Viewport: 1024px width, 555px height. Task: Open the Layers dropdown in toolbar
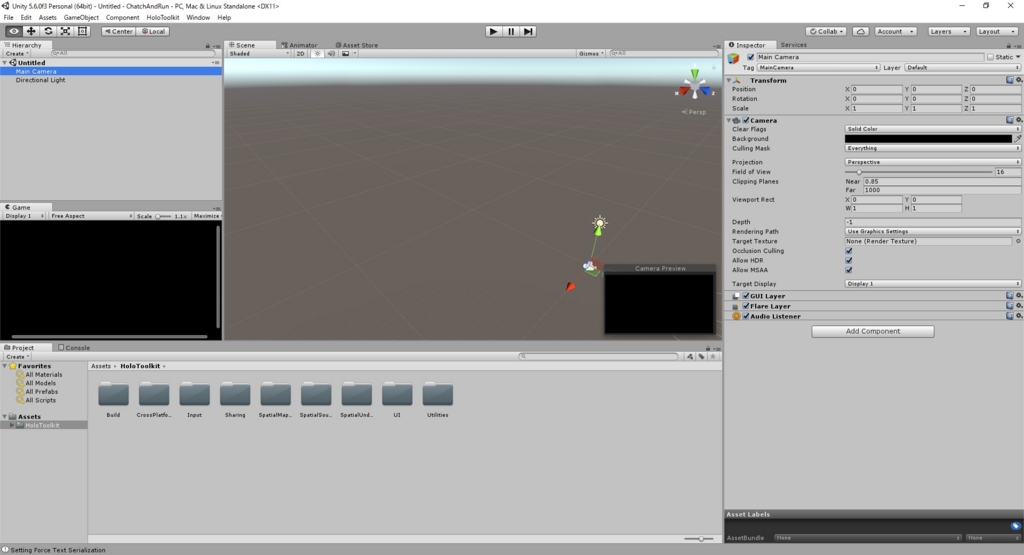coord(948,31)
